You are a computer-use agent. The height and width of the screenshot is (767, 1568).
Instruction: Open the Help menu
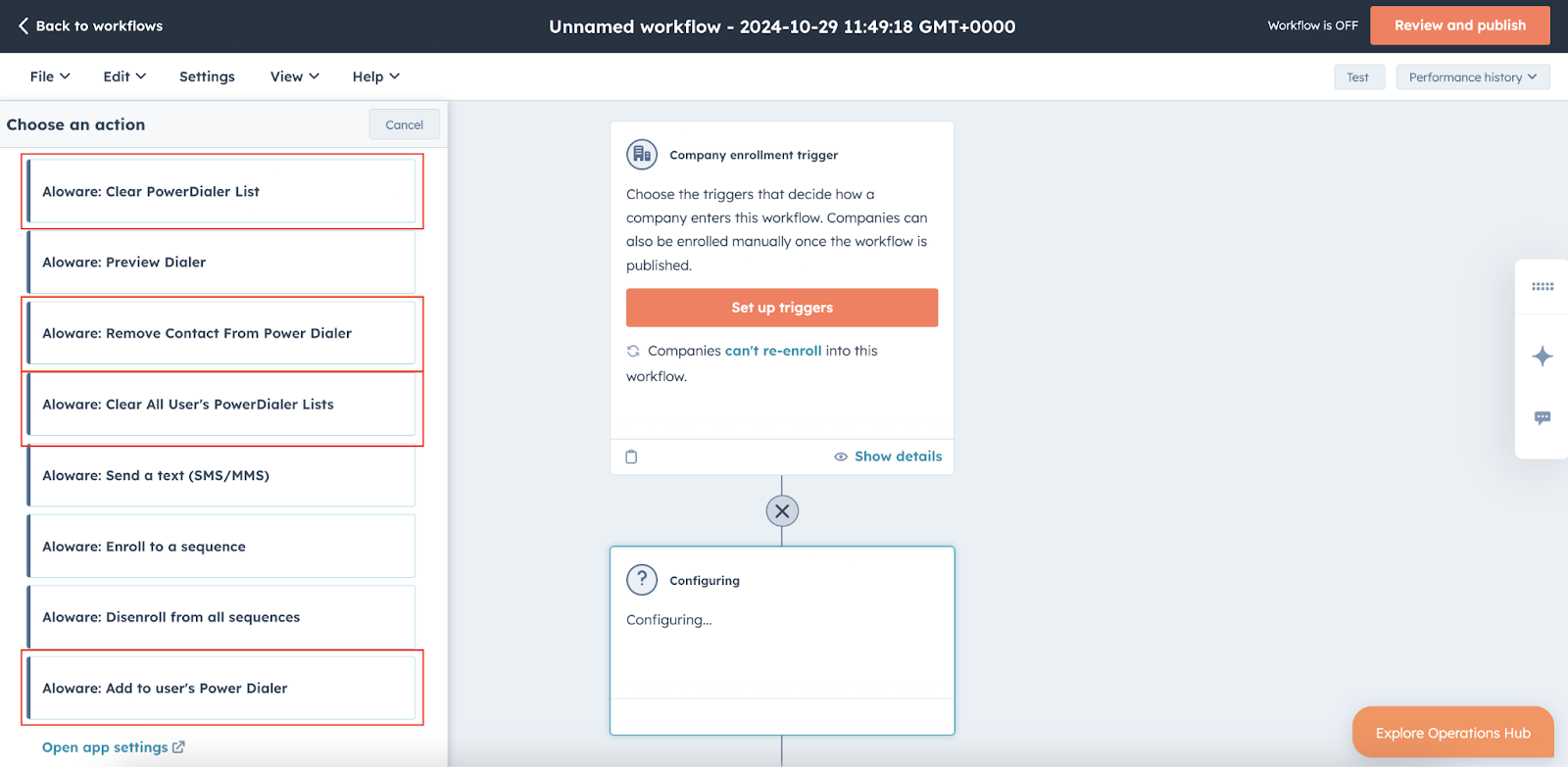tap(376, 76)
